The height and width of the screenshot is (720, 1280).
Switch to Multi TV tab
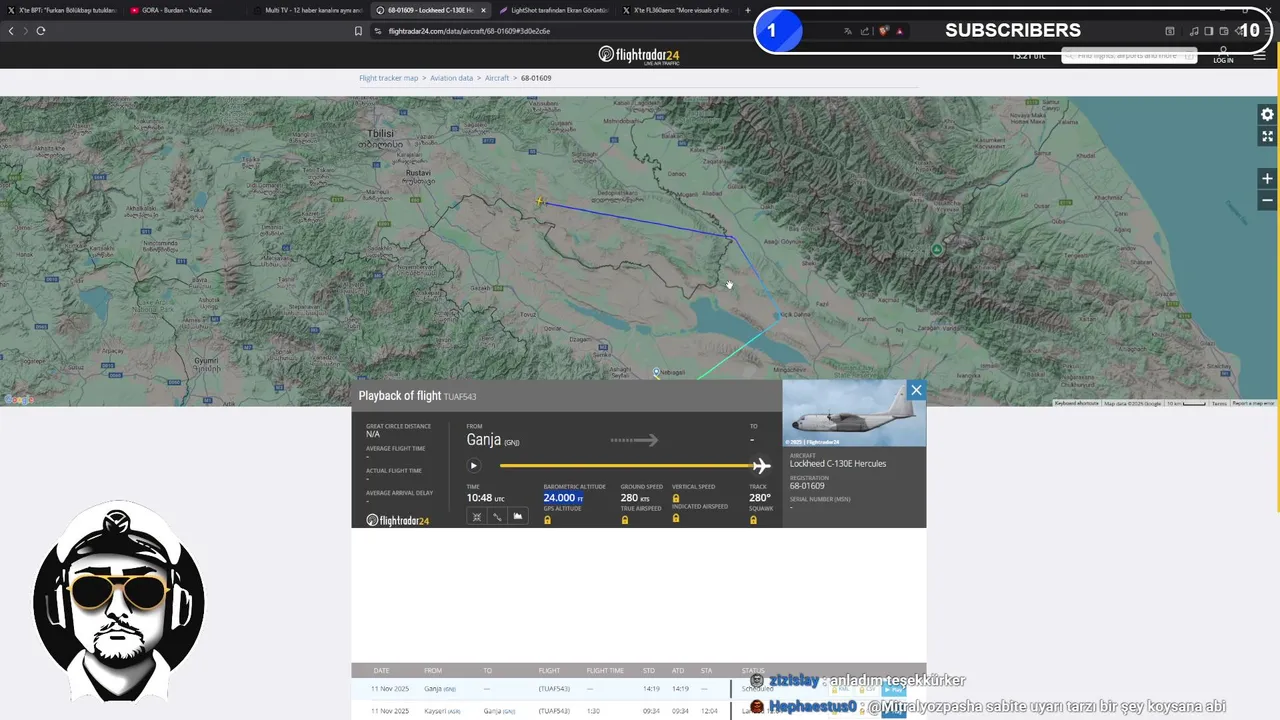coord(308,10)
